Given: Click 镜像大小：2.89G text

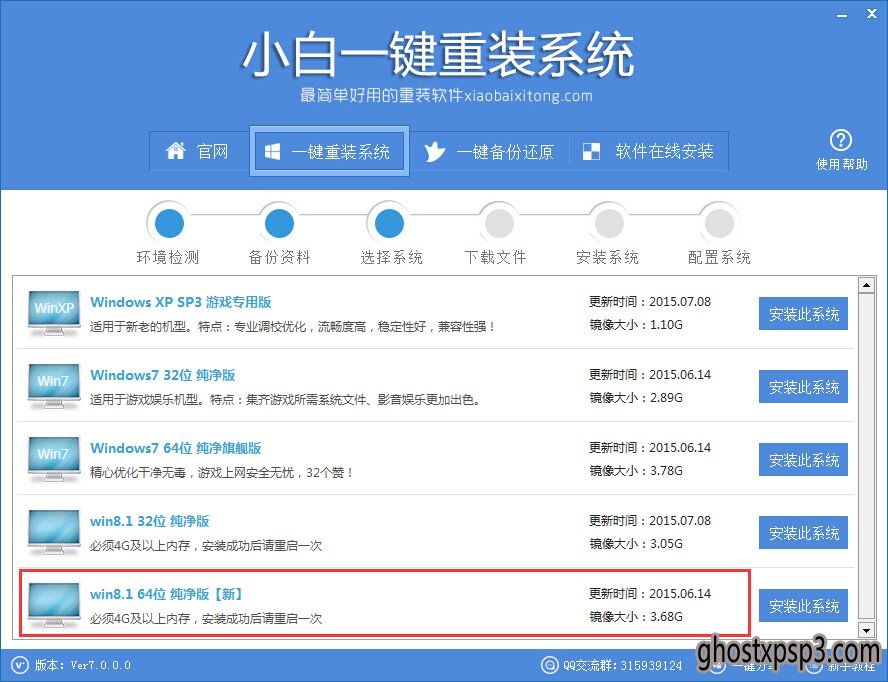Looking at the screenshot, I should [635, 398].
